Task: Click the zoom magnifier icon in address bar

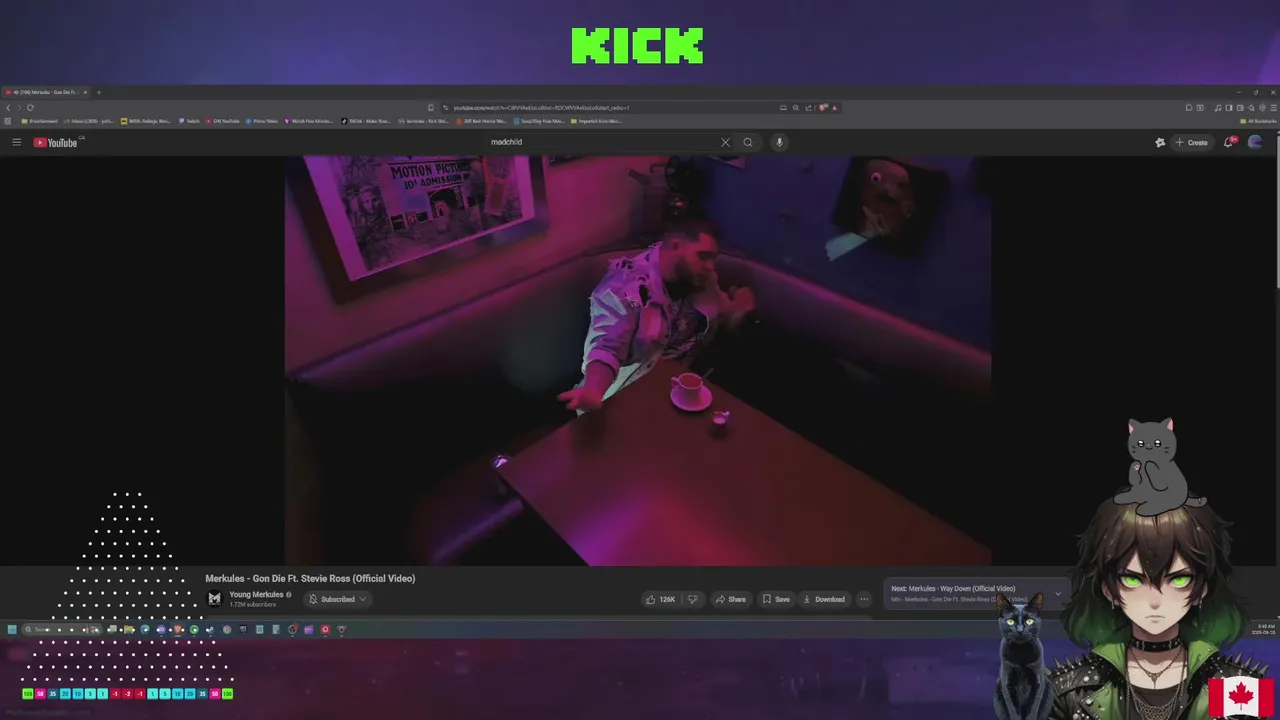Action: 796,107
